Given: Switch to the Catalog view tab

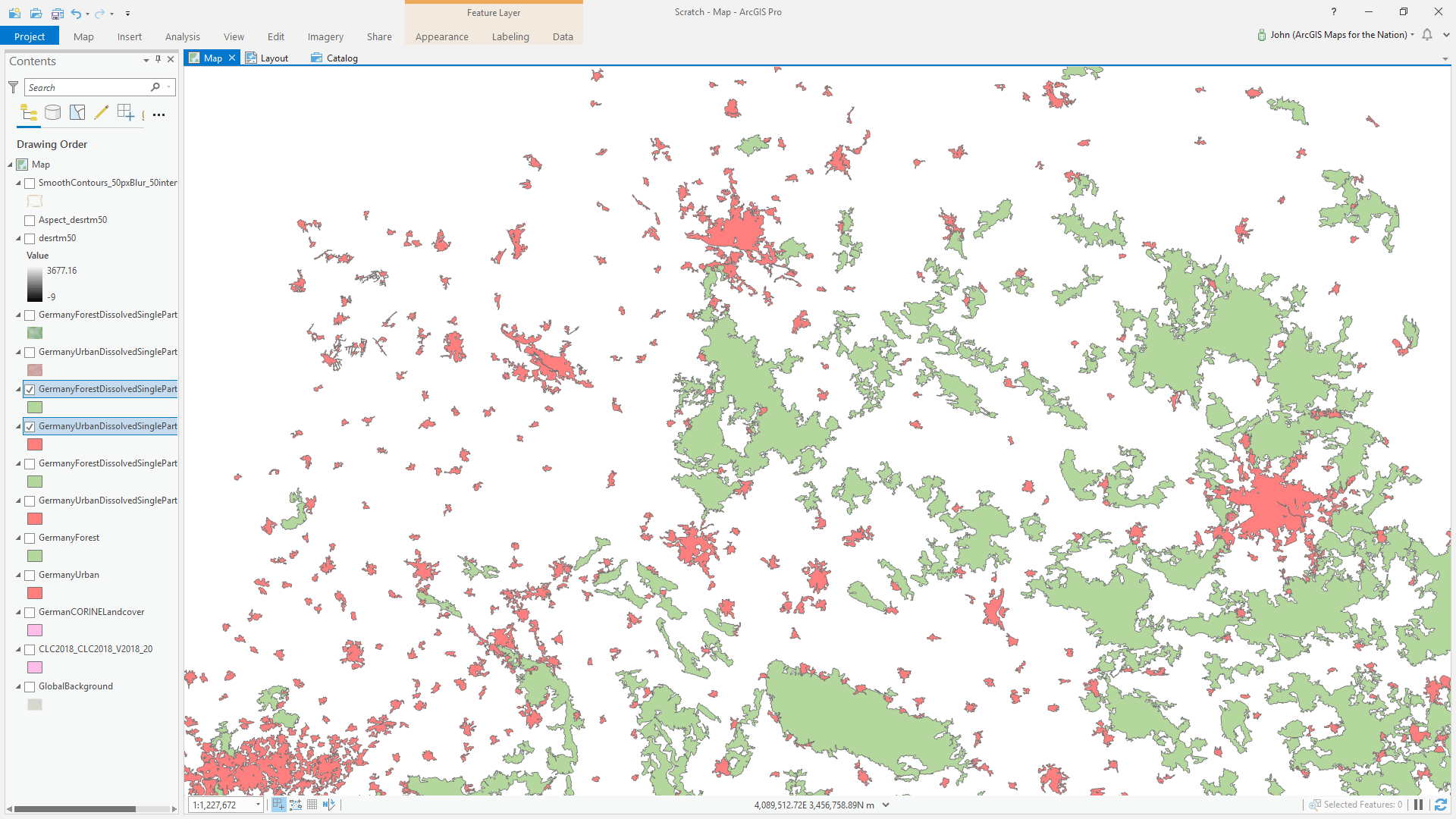Looking at the screenshot, I should pos(334,58).
